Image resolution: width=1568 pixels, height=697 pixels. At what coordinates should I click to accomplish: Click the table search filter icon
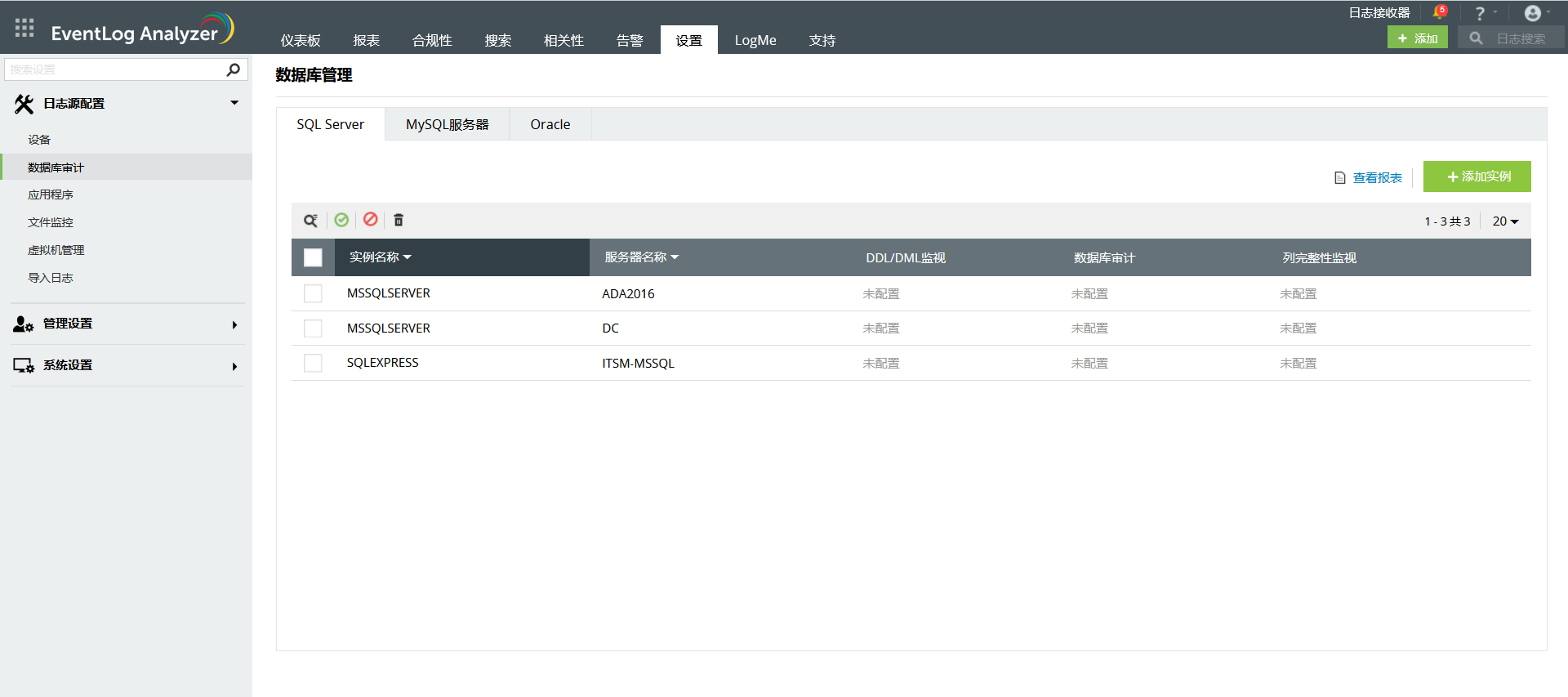click(x=310, y=221)
